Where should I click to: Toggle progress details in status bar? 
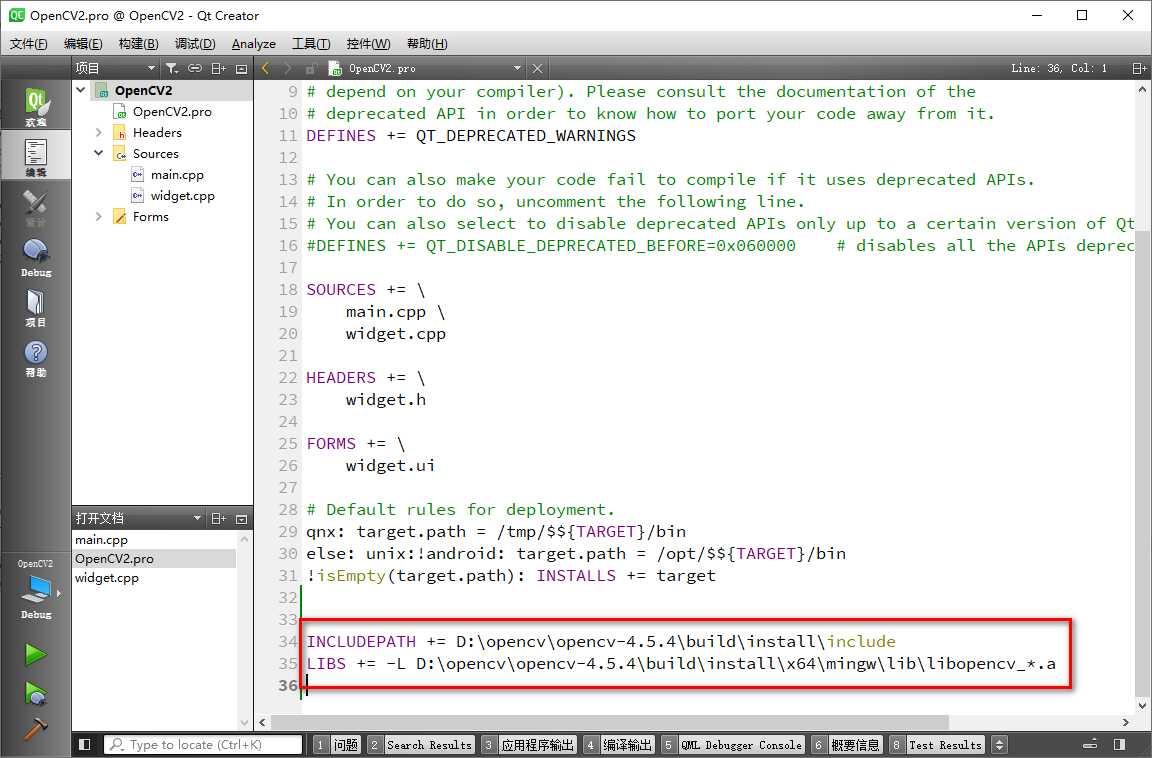(1091, 745)
